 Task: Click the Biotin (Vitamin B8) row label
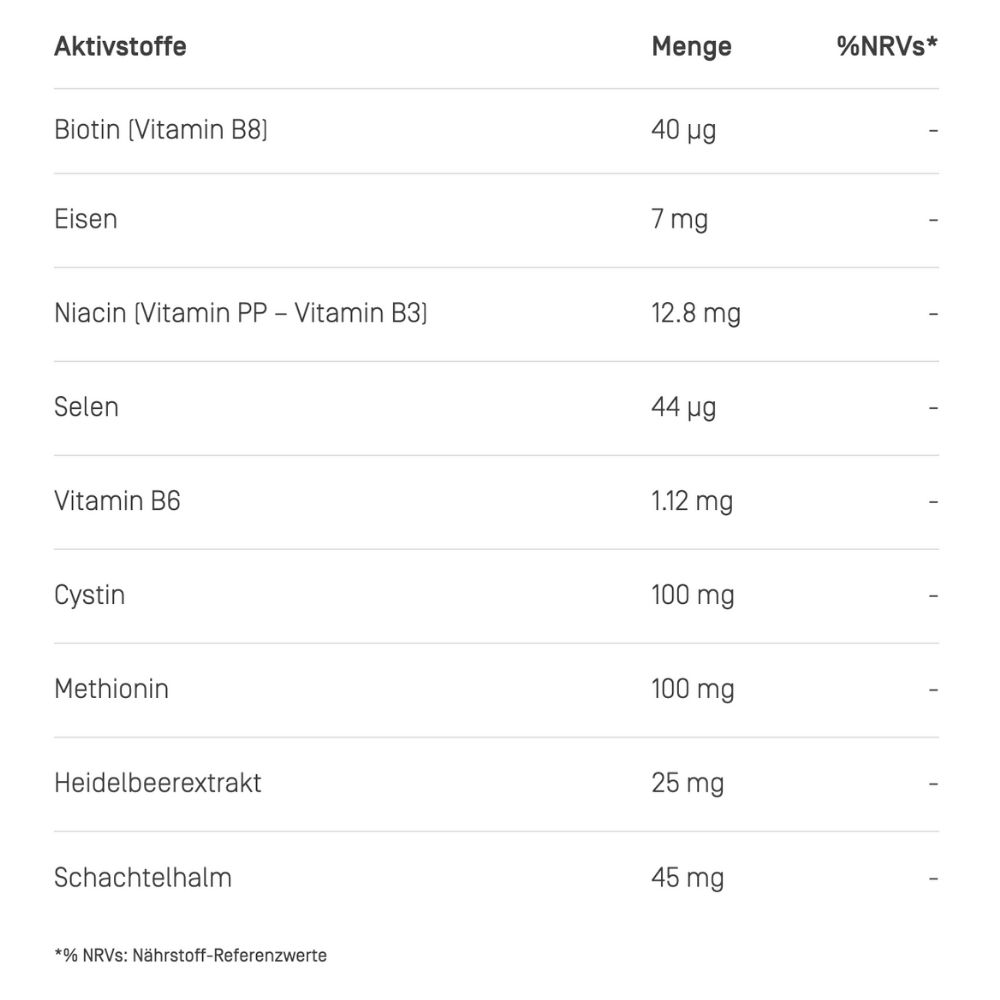(x=161, y=130)
